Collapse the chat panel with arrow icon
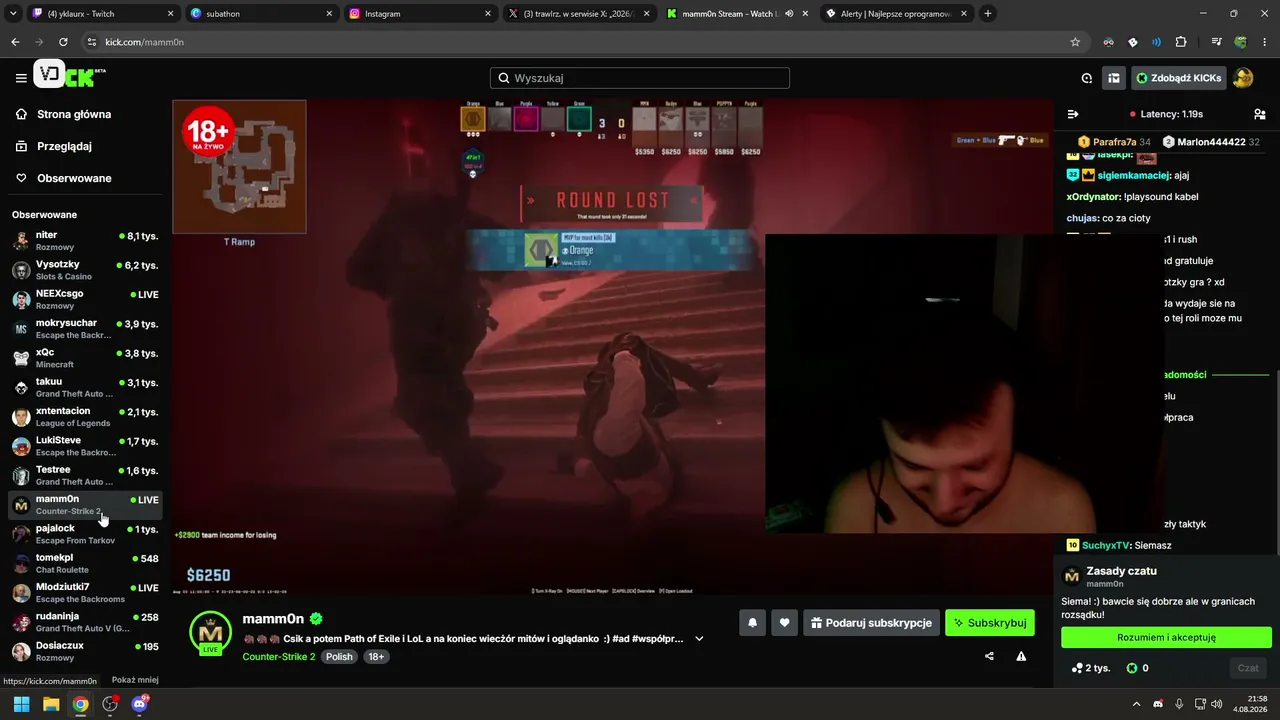The width and height of the screenshot is (1280, 720). (1073, 114)
